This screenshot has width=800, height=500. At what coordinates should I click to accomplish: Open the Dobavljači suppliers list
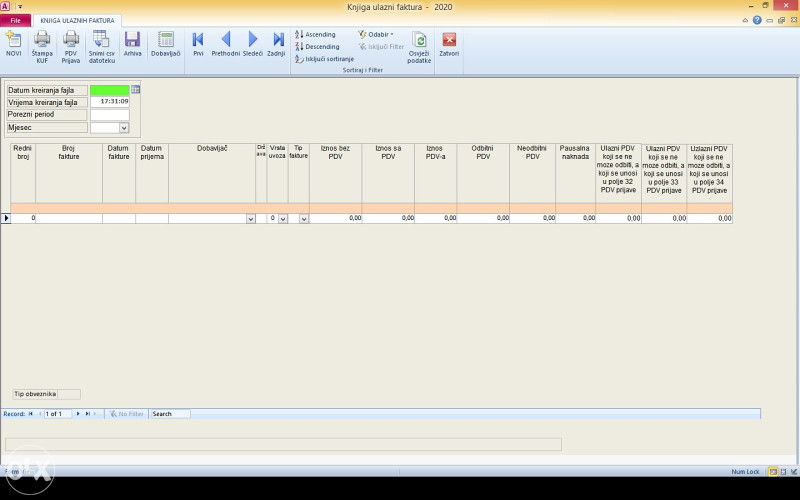pyautogui.click(x=165, y=44)
